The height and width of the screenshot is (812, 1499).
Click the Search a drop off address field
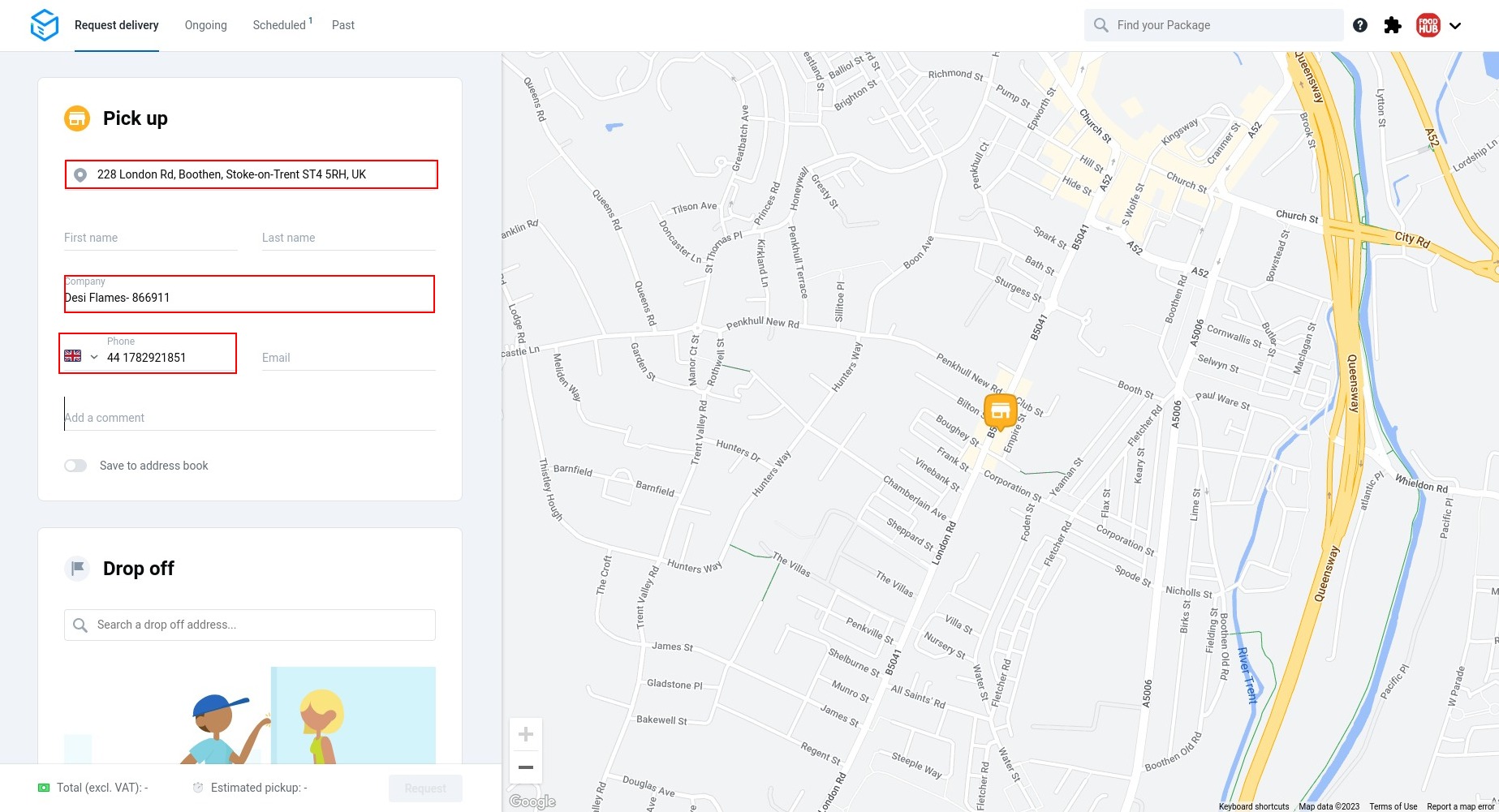250,625
